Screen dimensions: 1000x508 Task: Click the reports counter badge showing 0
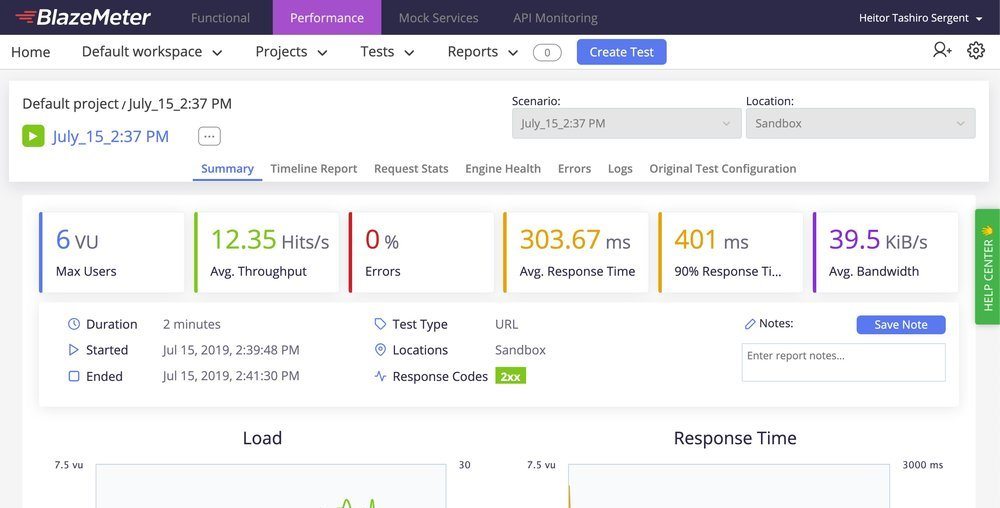coord(547,52)
